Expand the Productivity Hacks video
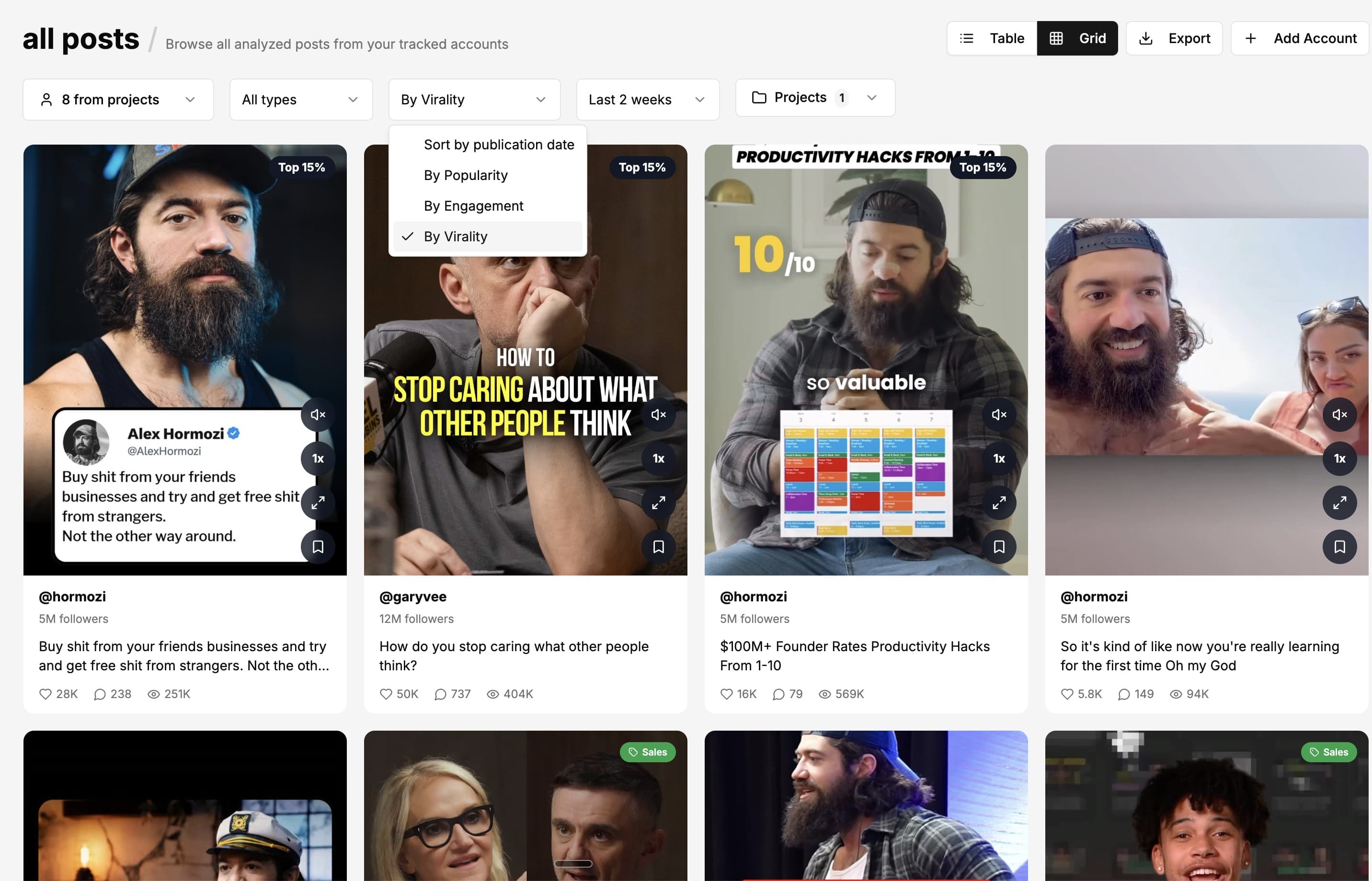The width and height of the screenshot is (1372, 881). 999,502
